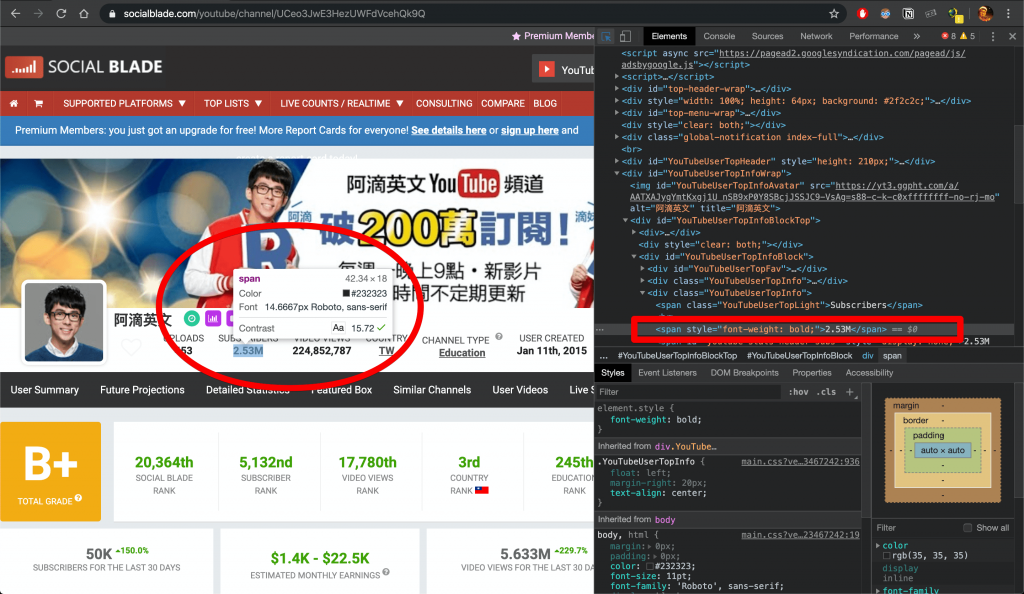Click the DevTools inspect element picker icon
Image resolution: width=1024 pixels, height=594 pixels.
606,37
